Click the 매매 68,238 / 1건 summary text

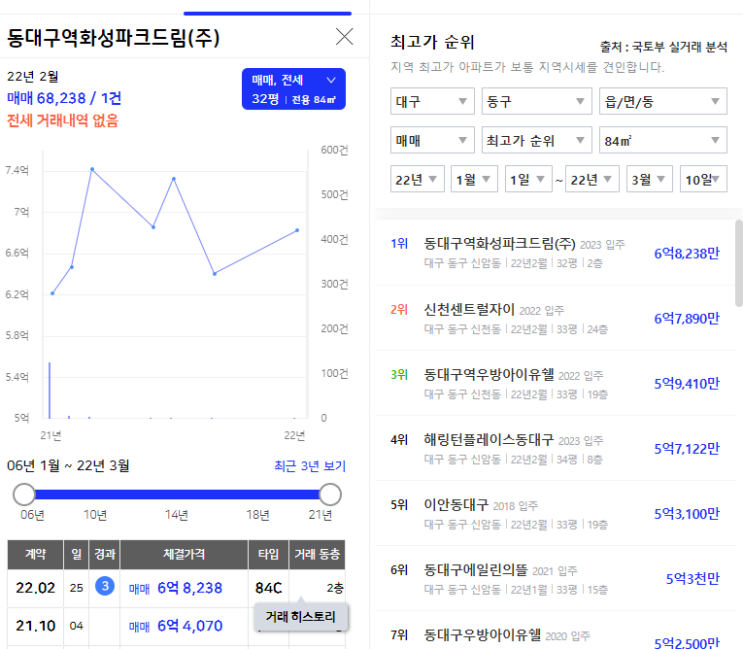64,98
